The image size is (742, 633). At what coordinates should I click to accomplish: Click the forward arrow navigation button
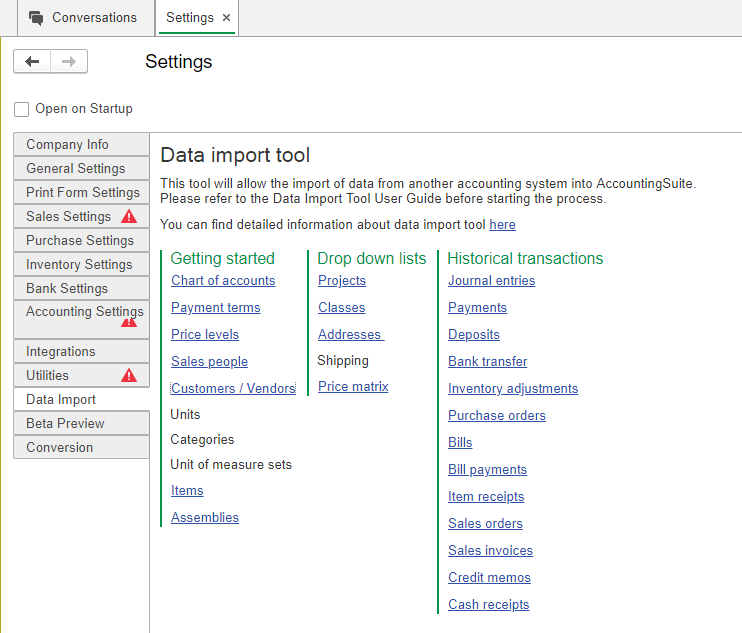point(69,62)
